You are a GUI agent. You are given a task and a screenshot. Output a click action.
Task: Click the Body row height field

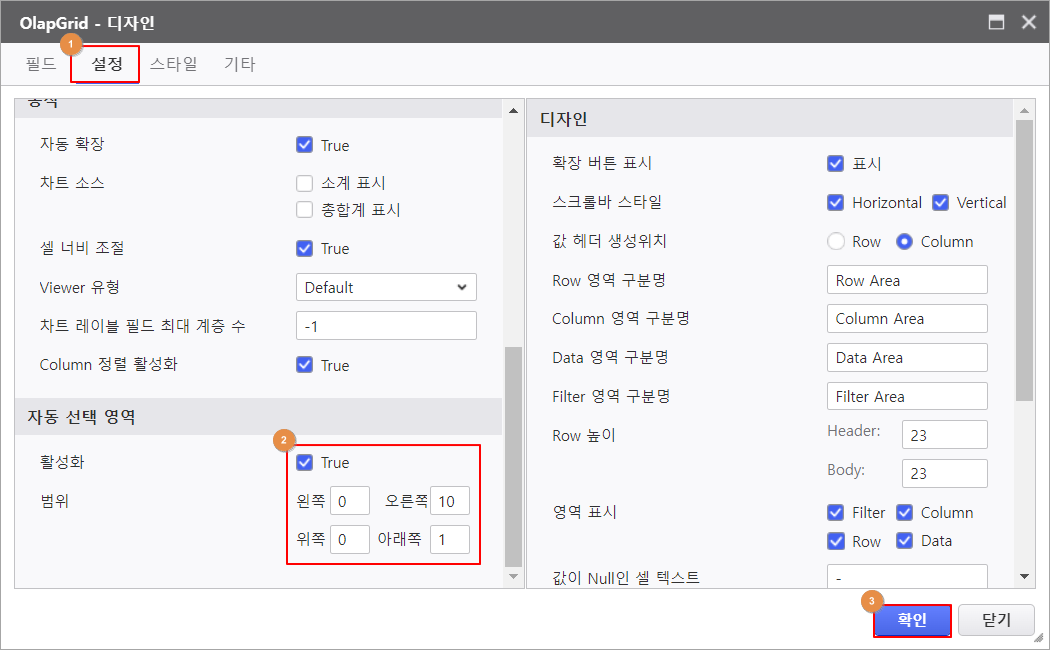(x=945, y=473)
